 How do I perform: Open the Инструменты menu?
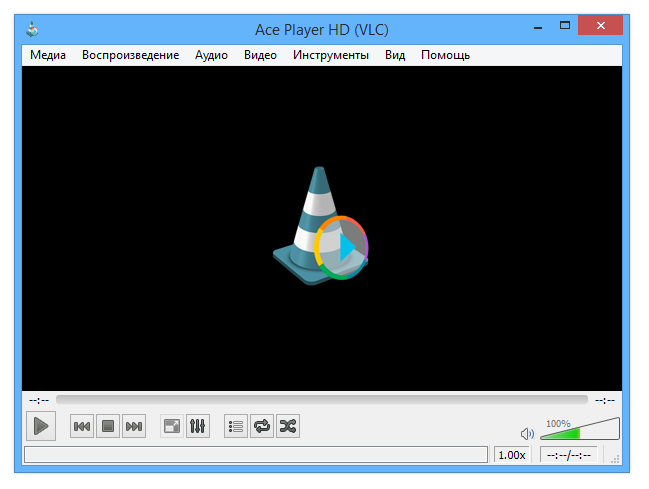coord(331,55)
